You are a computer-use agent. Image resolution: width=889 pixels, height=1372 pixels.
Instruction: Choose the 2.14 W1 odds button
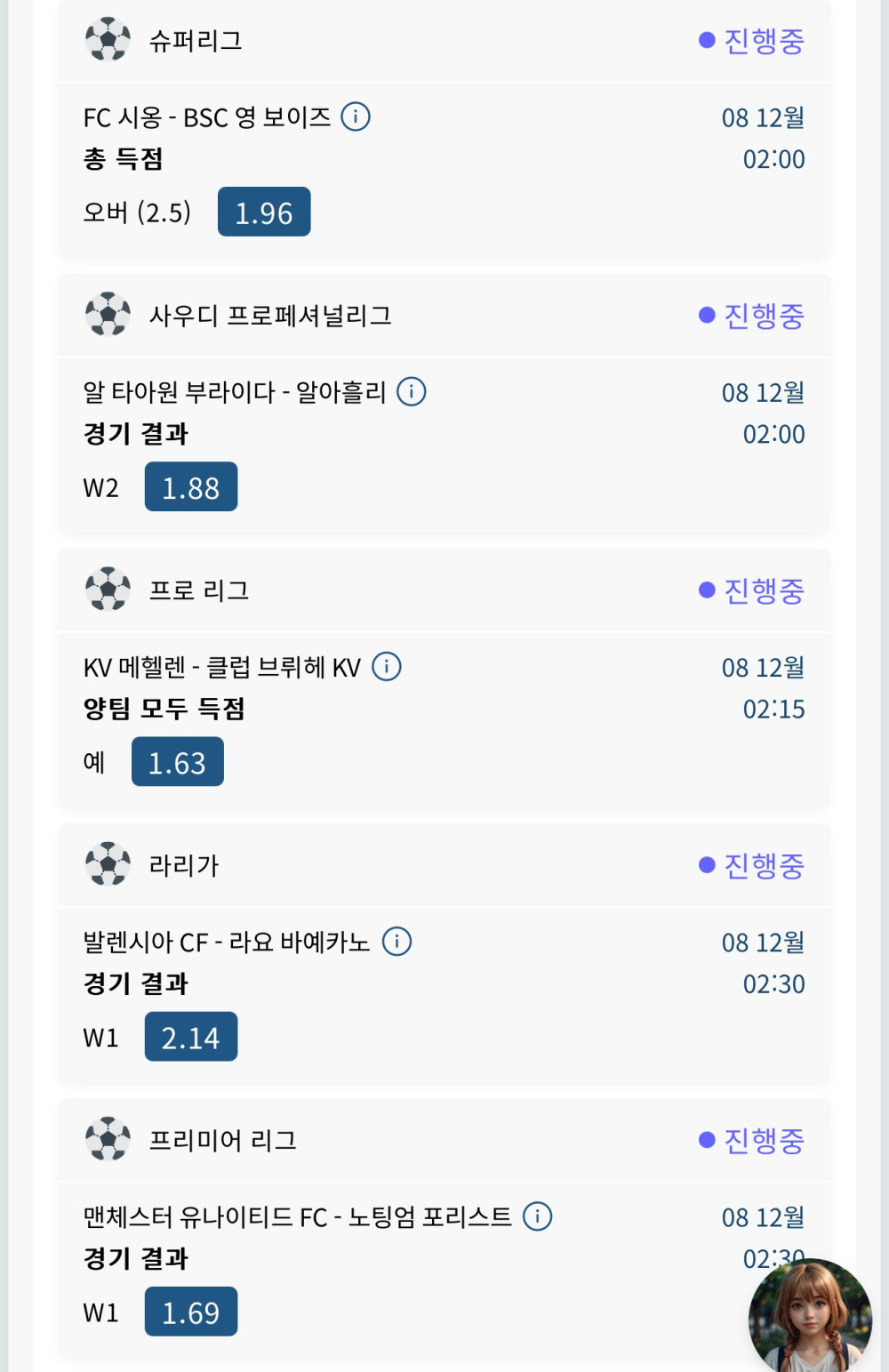(x=191, y=1037)
